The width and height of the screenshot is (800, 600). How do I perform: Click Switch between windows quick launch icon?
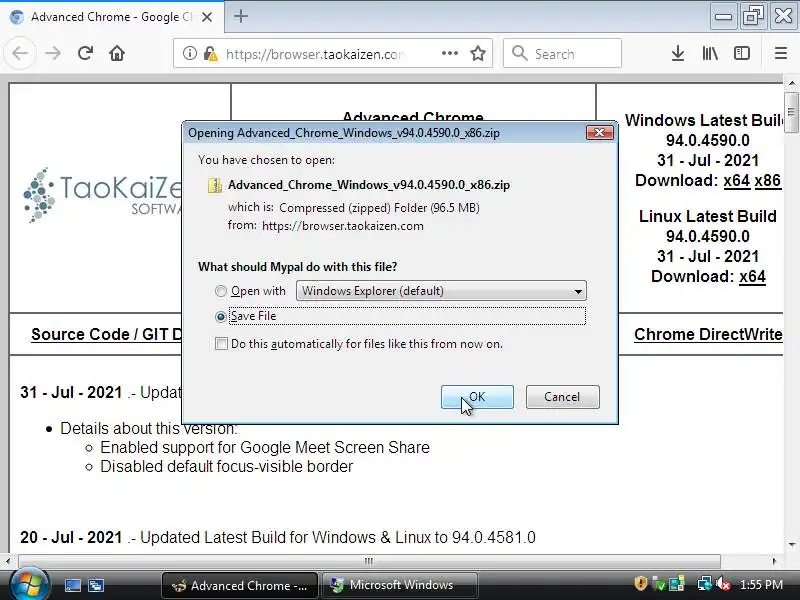coord(96,585)
